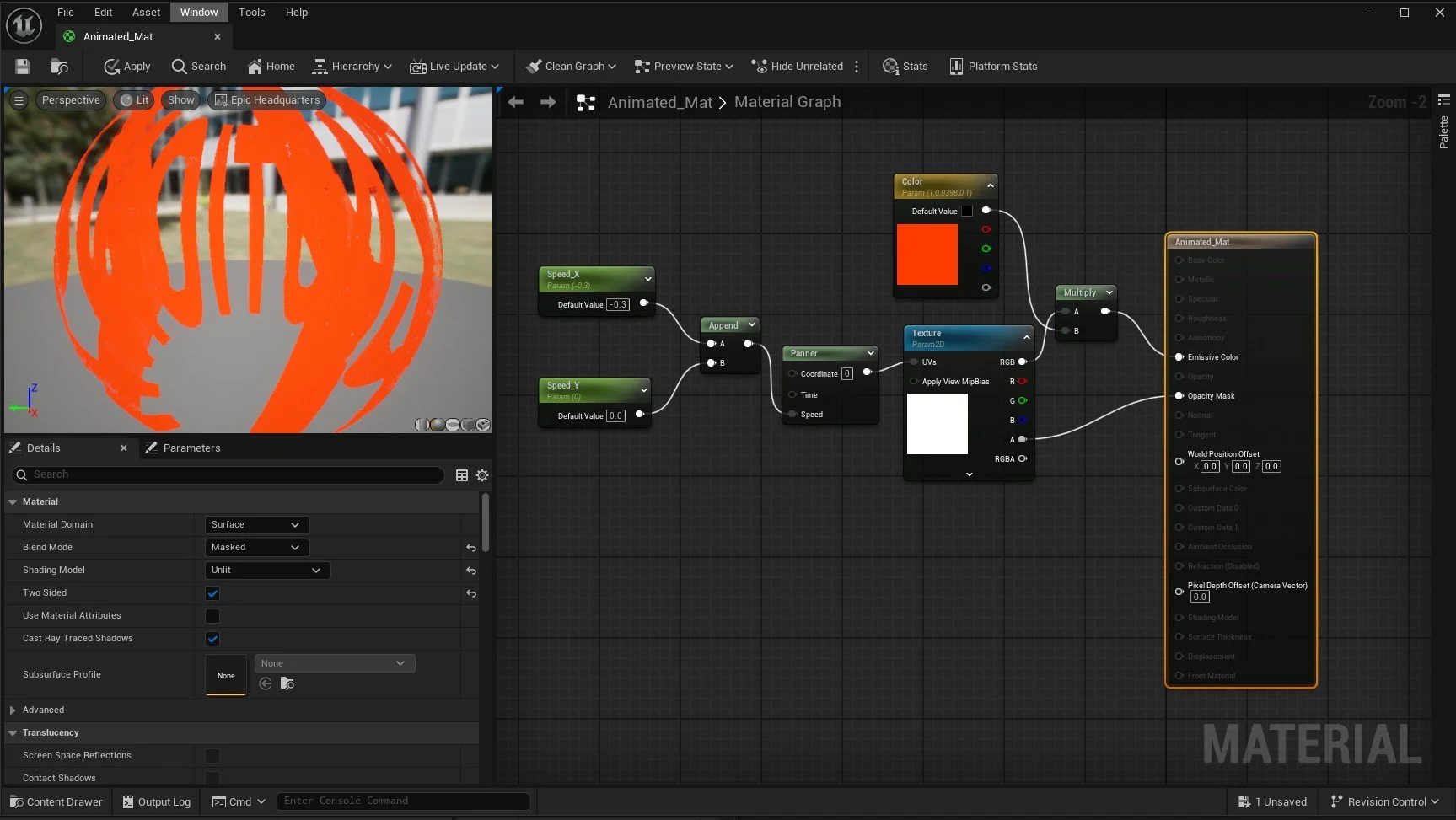Click the graph breadcrumb node icon

585,103
